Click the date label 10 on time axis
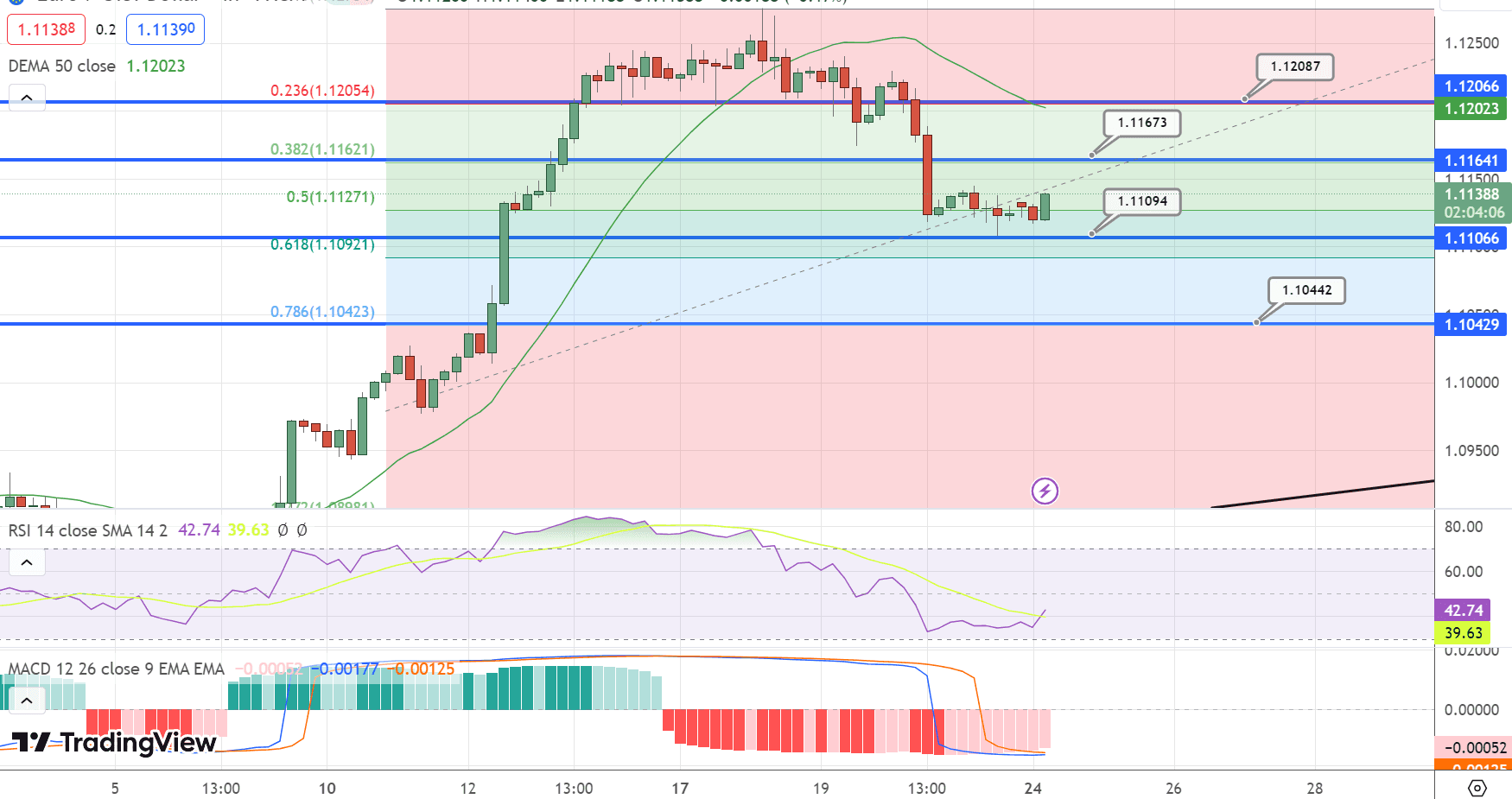This screenshot has height=799, width=1512. coord(327,788)
